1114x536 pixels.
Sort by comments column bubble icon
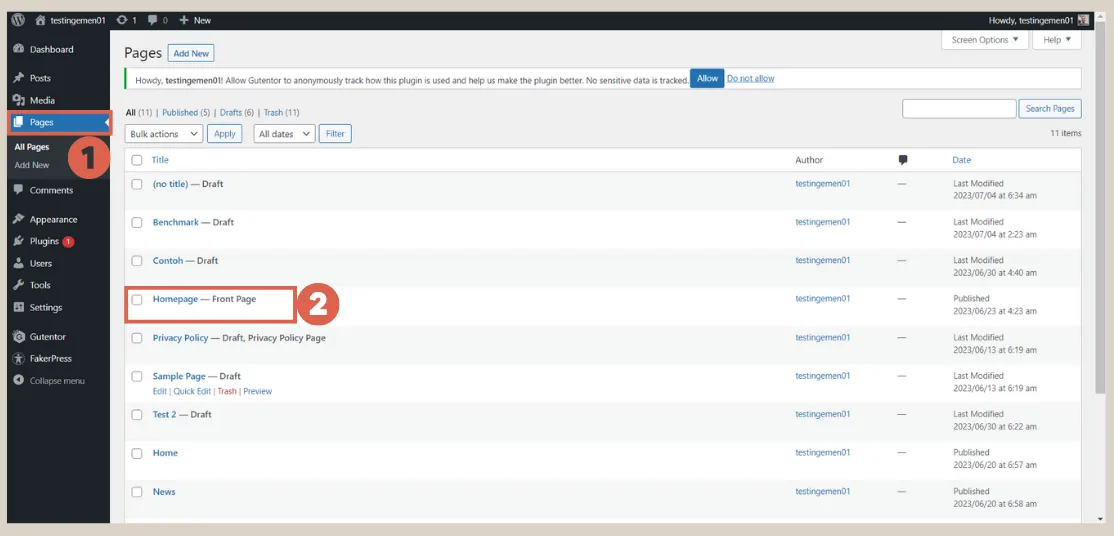pos(902,160)
